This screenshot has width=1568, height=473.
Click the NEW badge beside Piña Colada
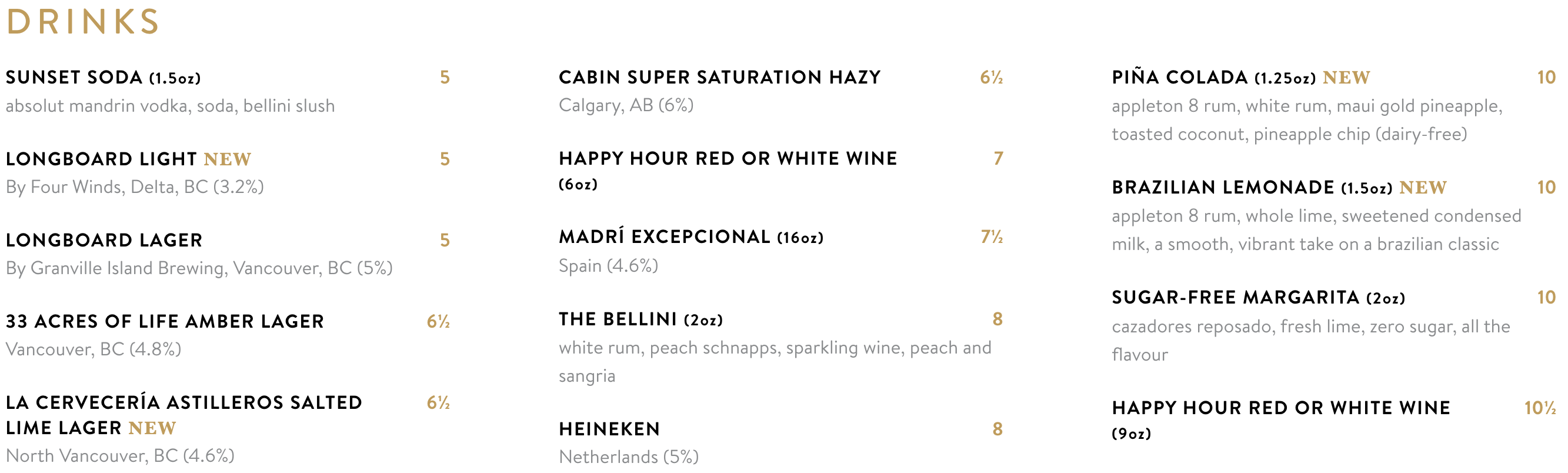pyautogui.click(x=1346, y=78)
